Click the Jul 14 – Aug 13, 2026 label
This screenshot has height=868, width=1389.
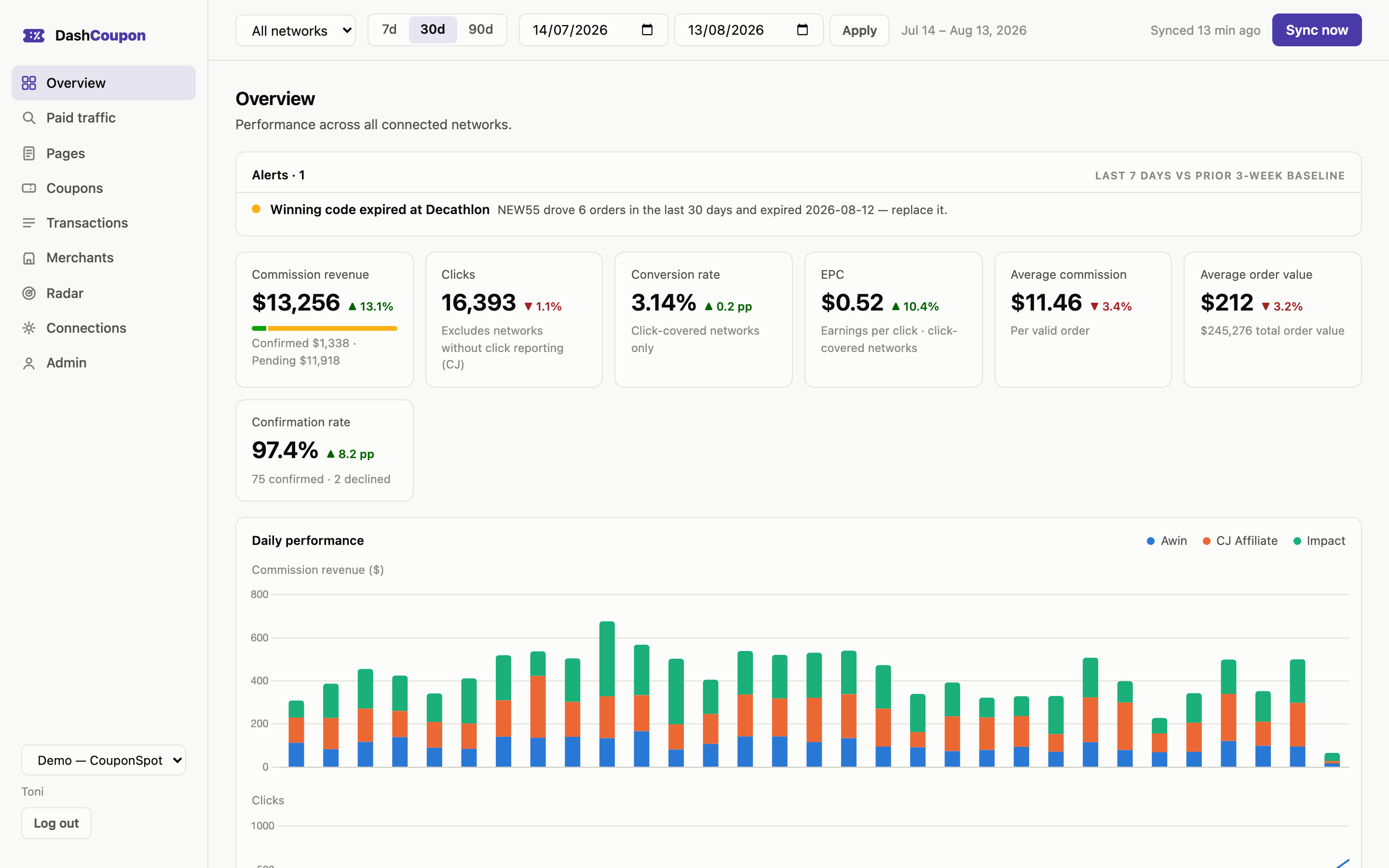(964, 30)
